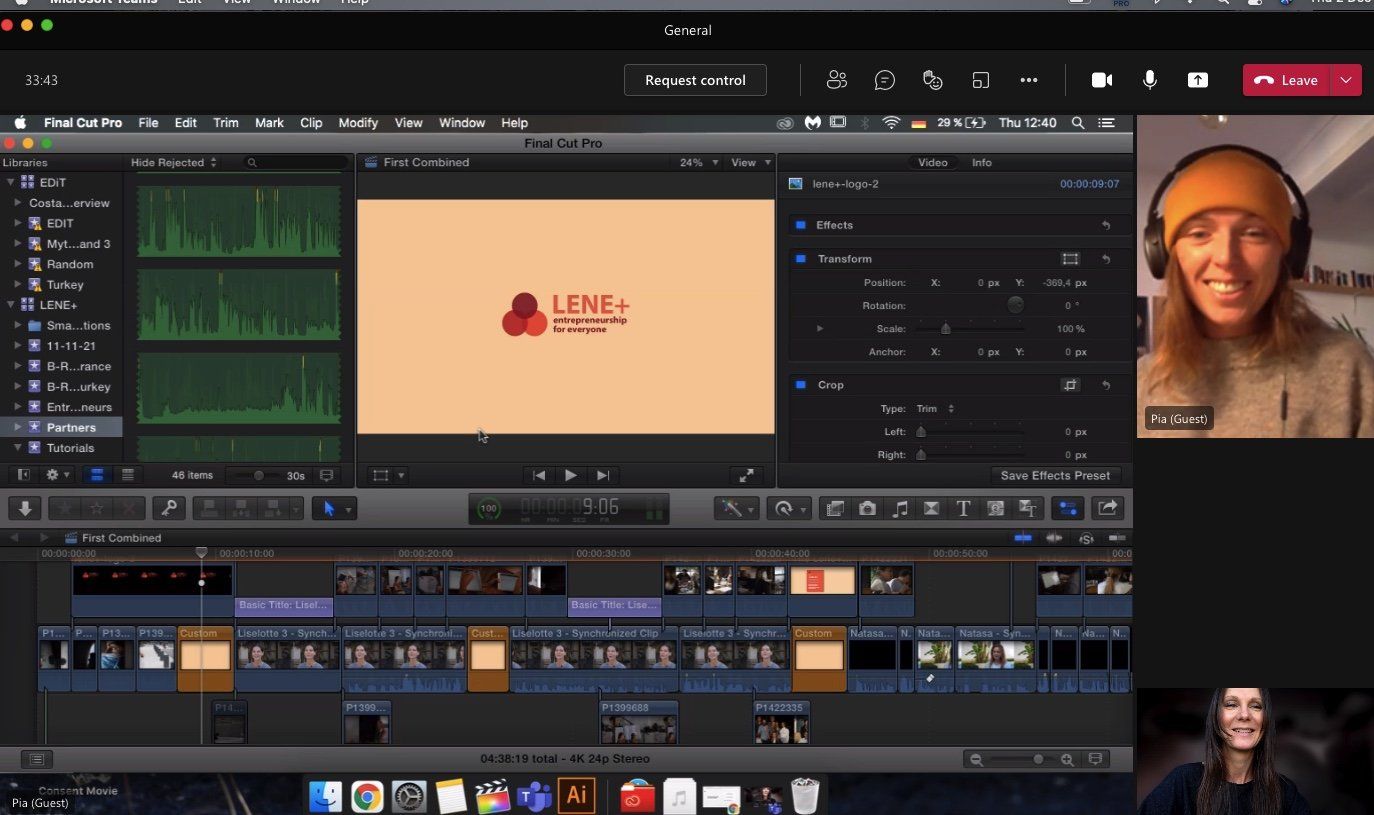Screen dimensions: 1374x815
Task: Click the Crop Left slider handle
Action: click(921, 432)
